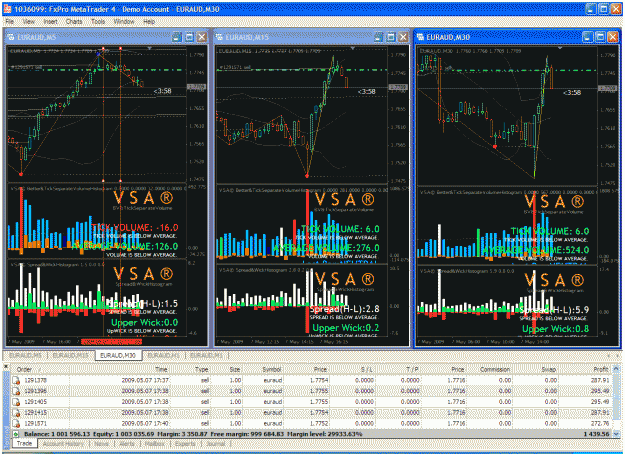Sort orders by the Commission column header
Image resolution: width=625 pixels, height=454 pixels.
click(x=489, y=369)
